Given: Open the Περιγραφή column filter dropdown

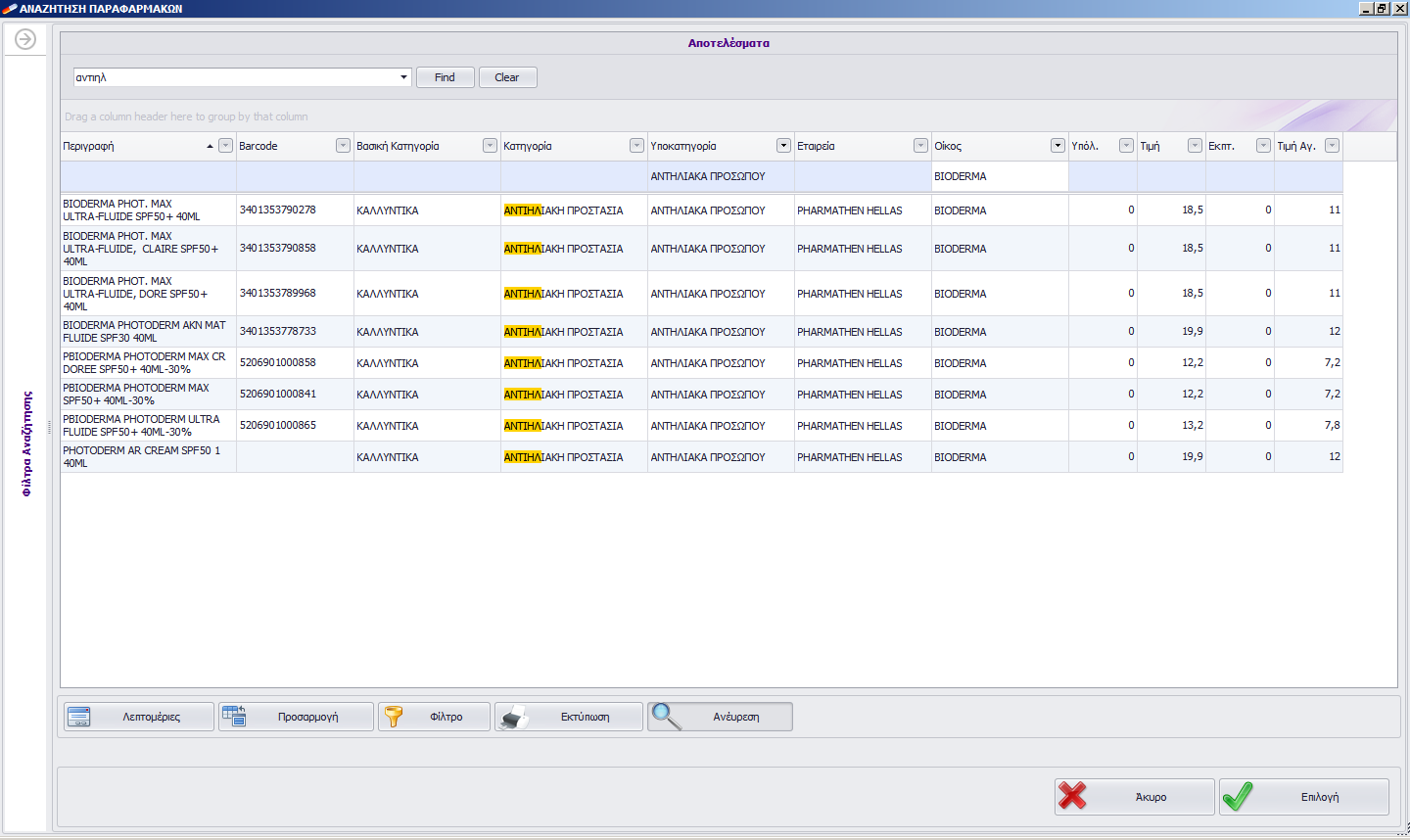Looking at the screenshot, I should (225, 146).
